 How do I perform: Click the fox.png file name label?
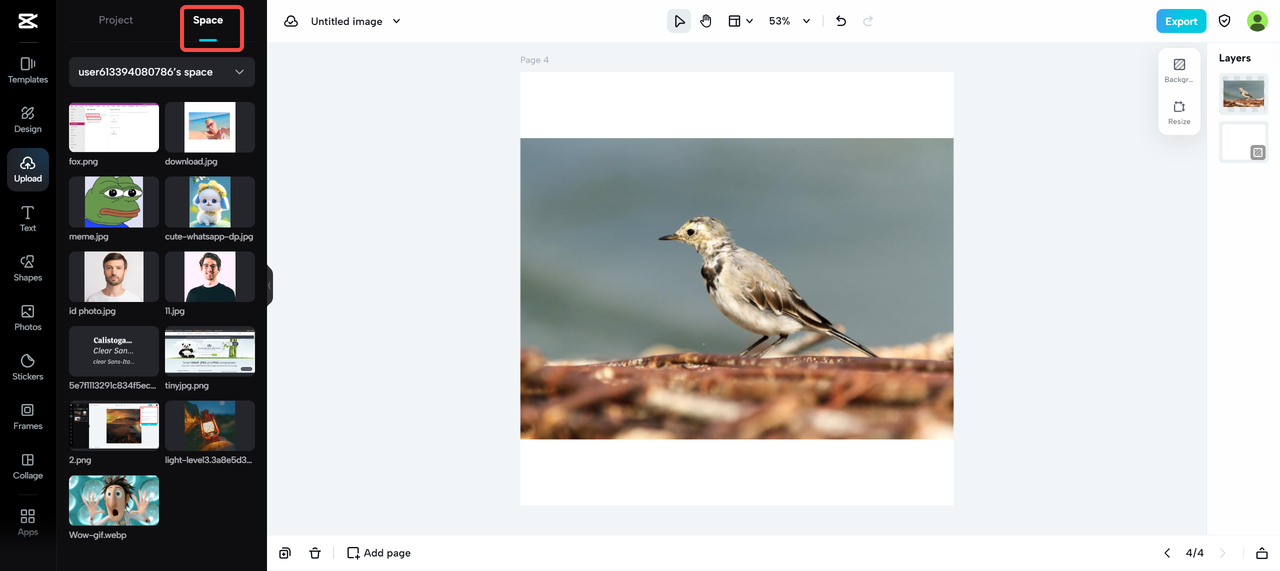84,161
